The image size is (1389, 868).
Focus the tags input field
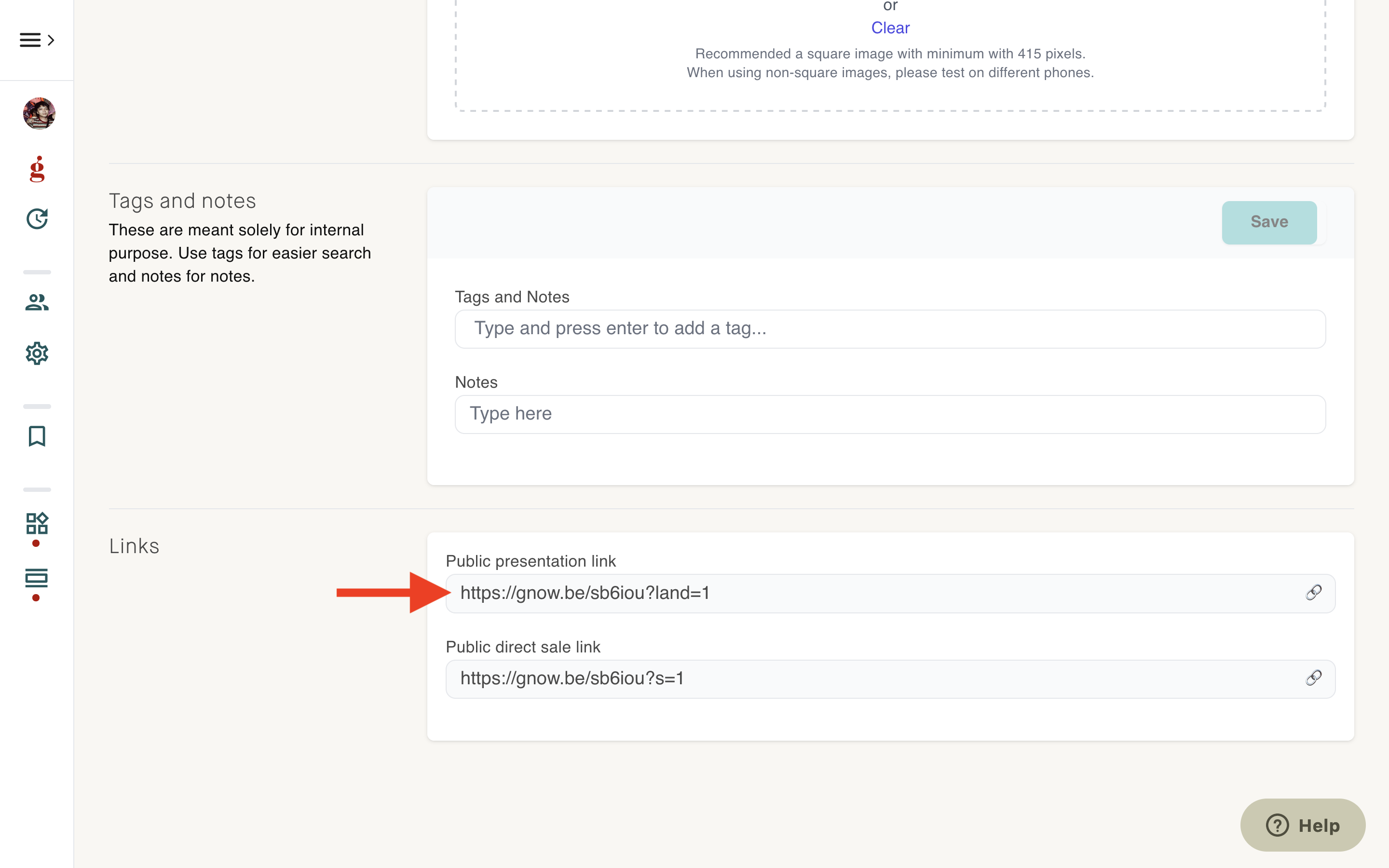click(890, 328)
